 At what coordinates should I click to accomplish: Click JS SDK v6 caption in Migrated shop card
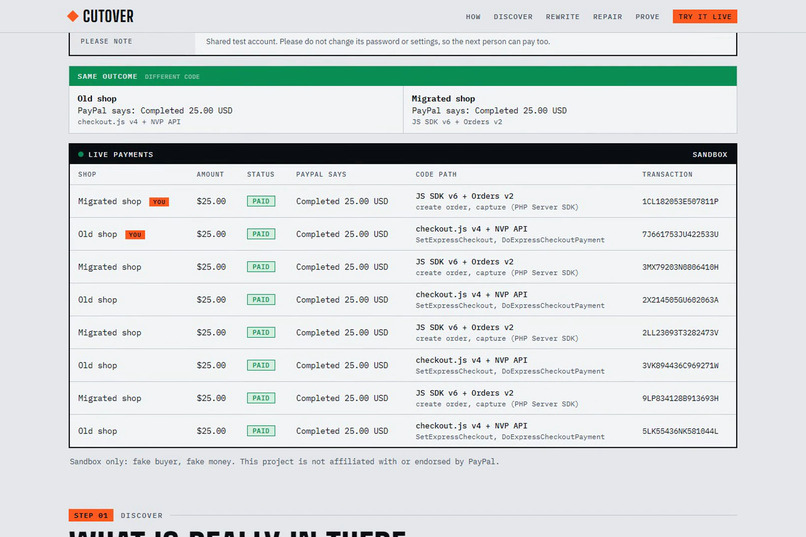click(456, 122)
